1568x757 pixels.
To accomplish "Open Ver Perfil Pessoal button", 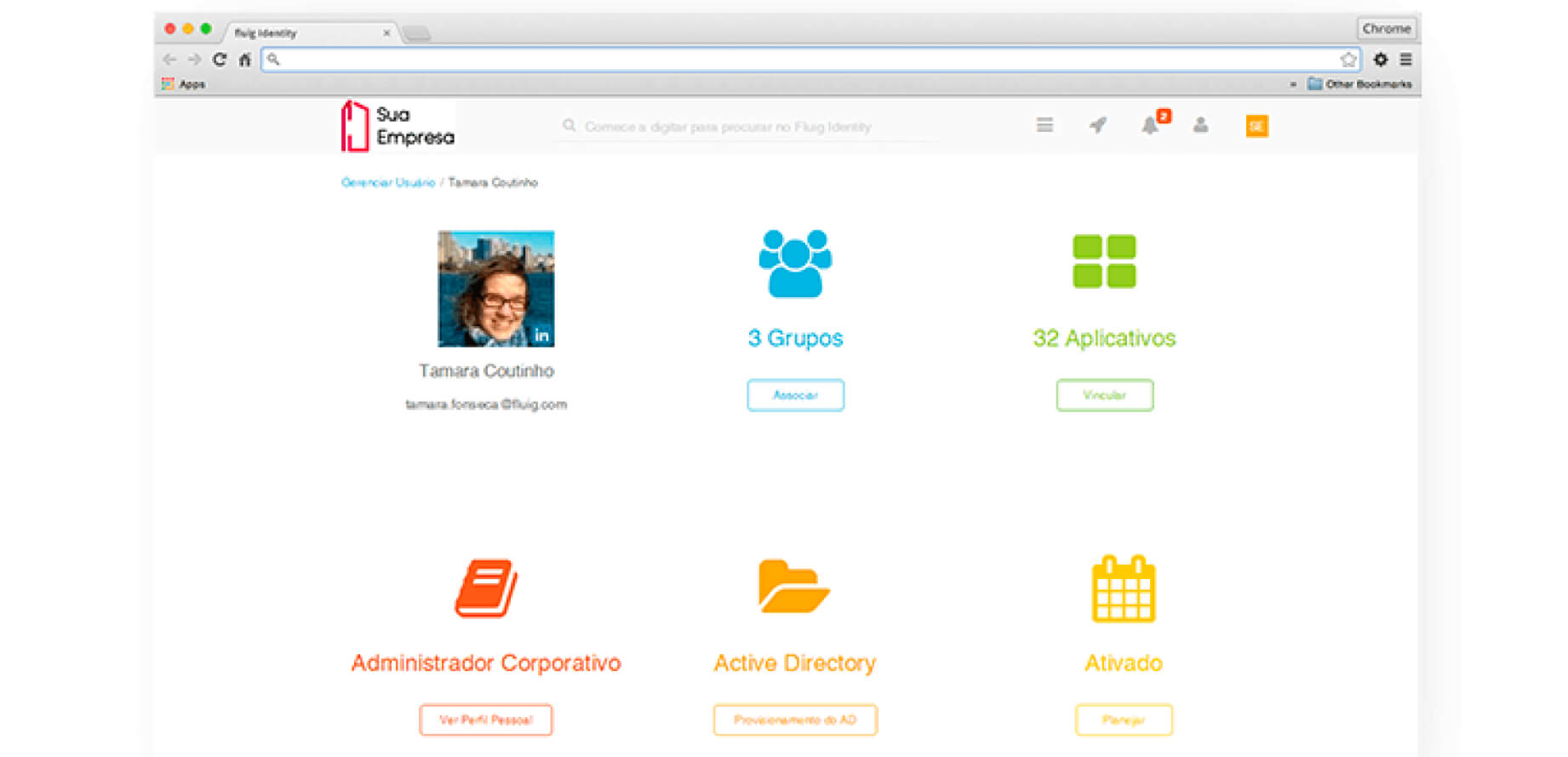I will point(485,720).
